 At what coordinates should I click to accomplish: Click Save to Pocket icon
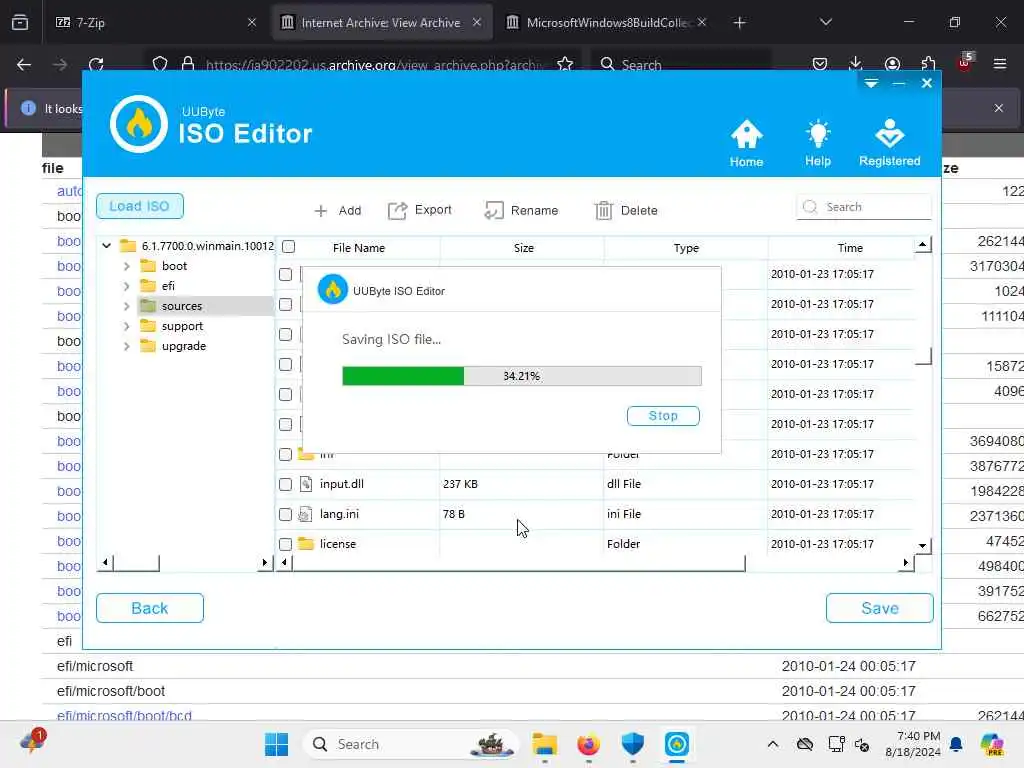(820, 64)
